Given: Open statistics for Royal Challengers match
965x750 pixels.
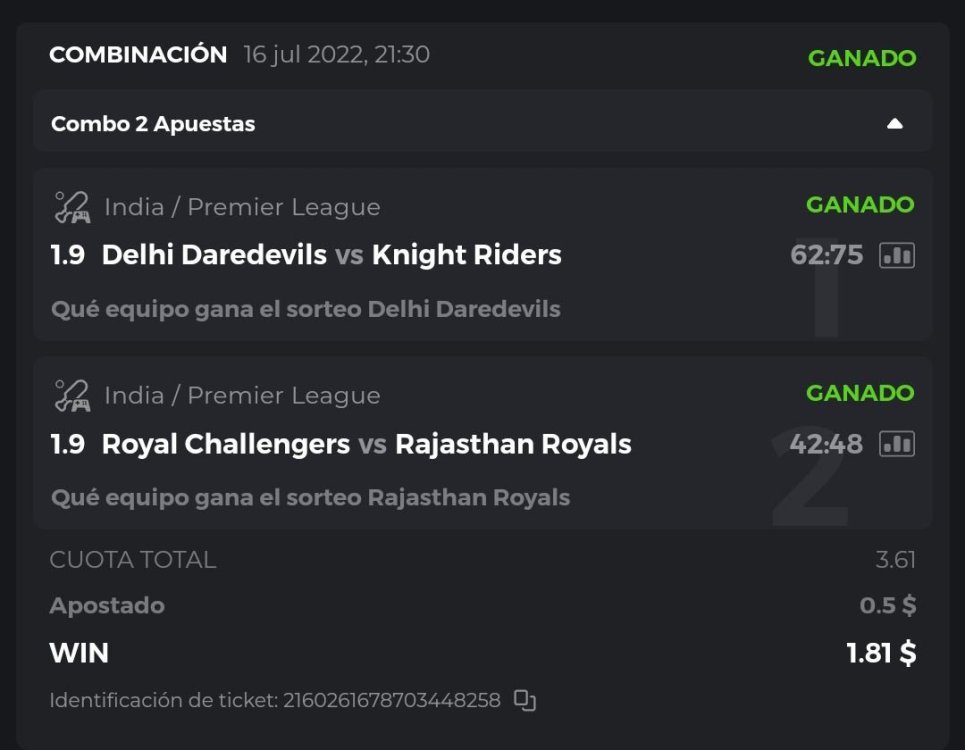Looking at the screenshot, I should pos(896,444).
